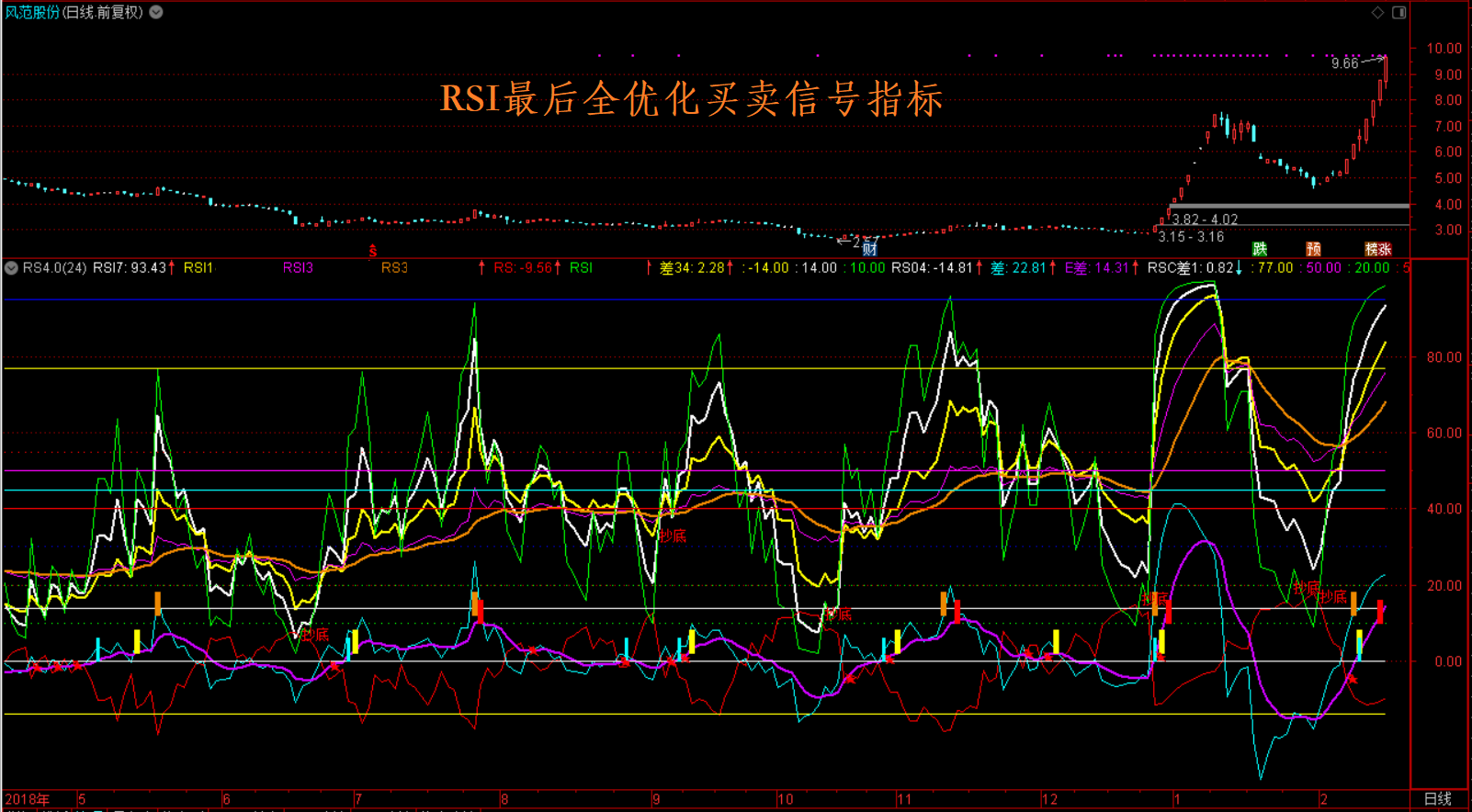Click the orange RS3 legend label

tap(394, 268)
